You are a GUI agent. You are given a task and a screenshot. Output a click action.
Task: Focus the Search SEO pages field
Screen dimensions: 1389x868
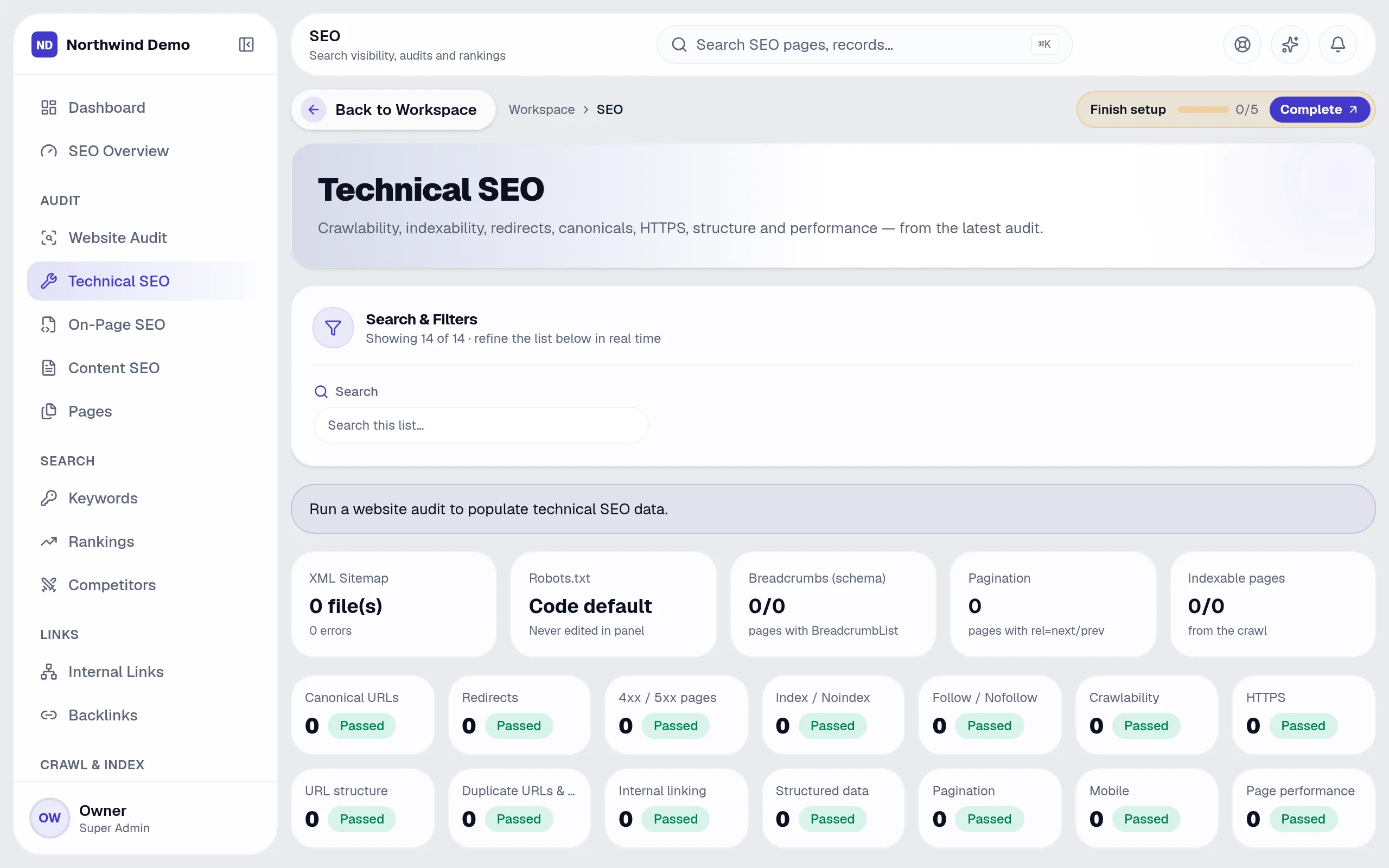[864, 45]
